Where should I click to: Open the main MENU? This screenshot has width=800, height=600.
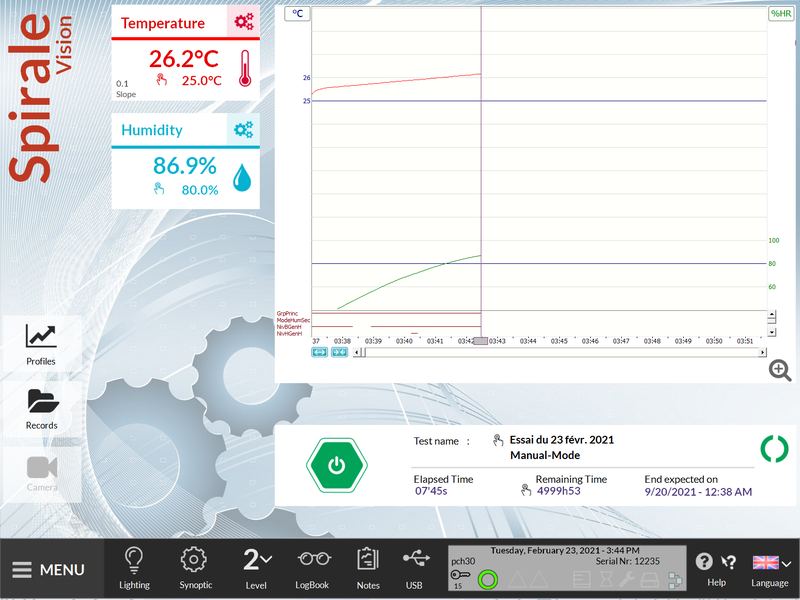[x=49, y=570]
